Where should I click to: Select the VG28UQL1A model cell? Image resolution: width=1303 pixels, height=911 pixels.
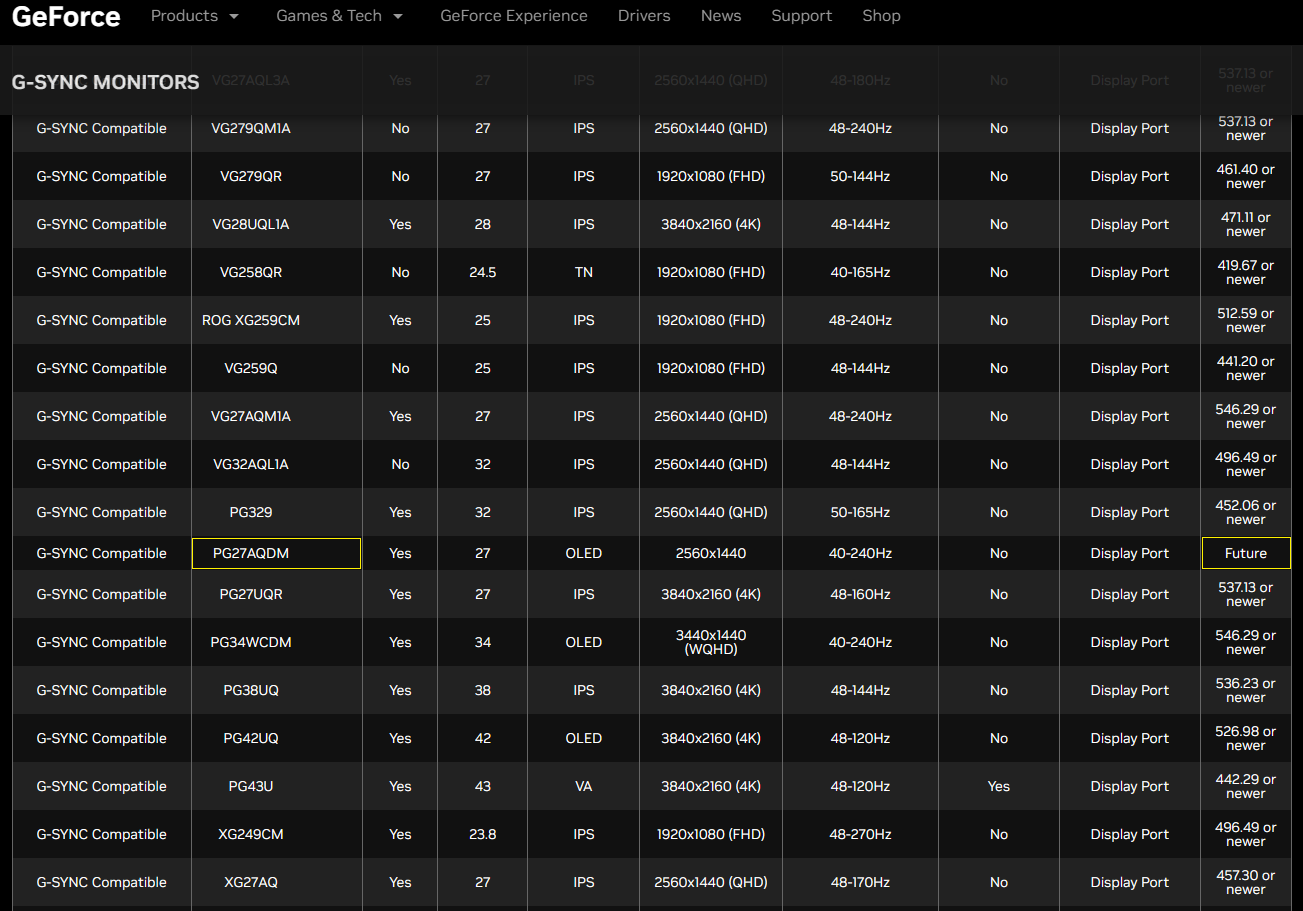pyautogui.click(x=251, y=224)
